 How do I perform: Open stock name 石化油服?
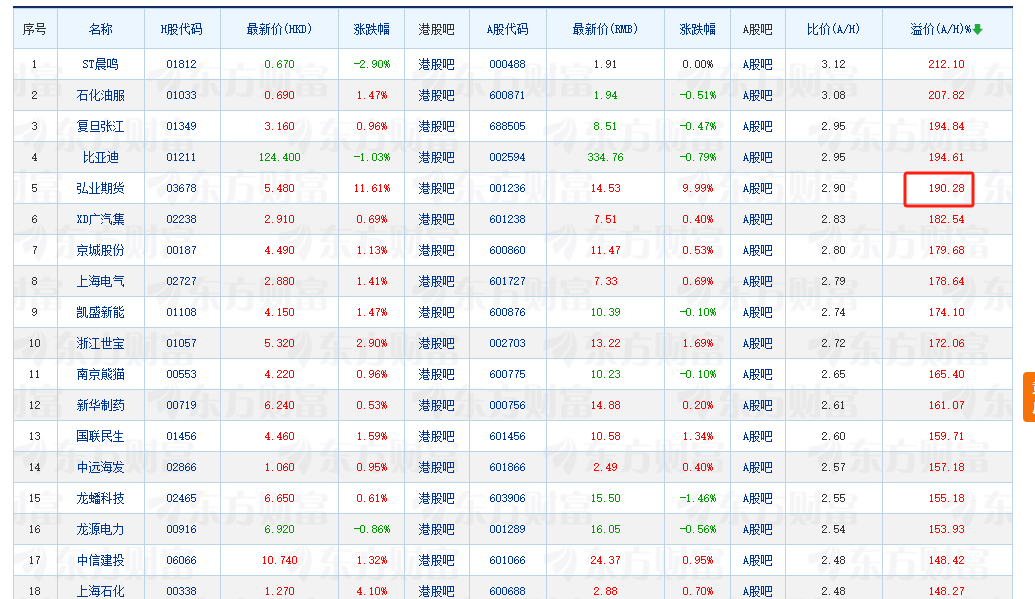click(x=100, y=95)
